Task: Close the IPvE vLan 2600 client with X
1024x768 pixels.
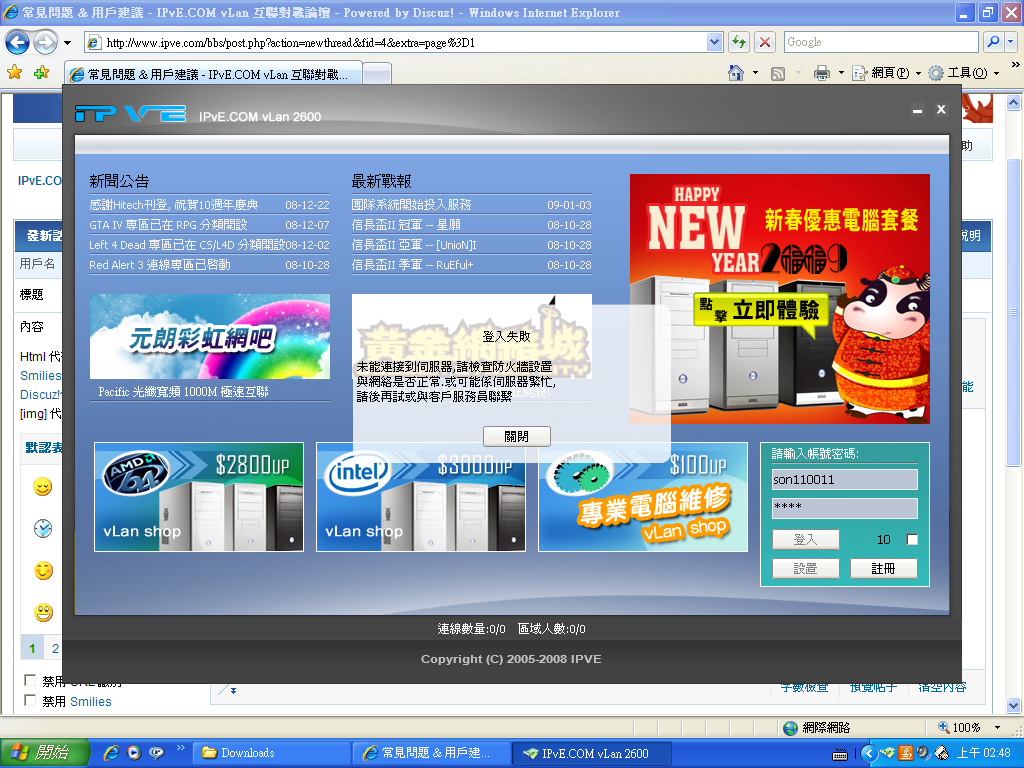Action: pyautogui.click(x=941, y=110)
